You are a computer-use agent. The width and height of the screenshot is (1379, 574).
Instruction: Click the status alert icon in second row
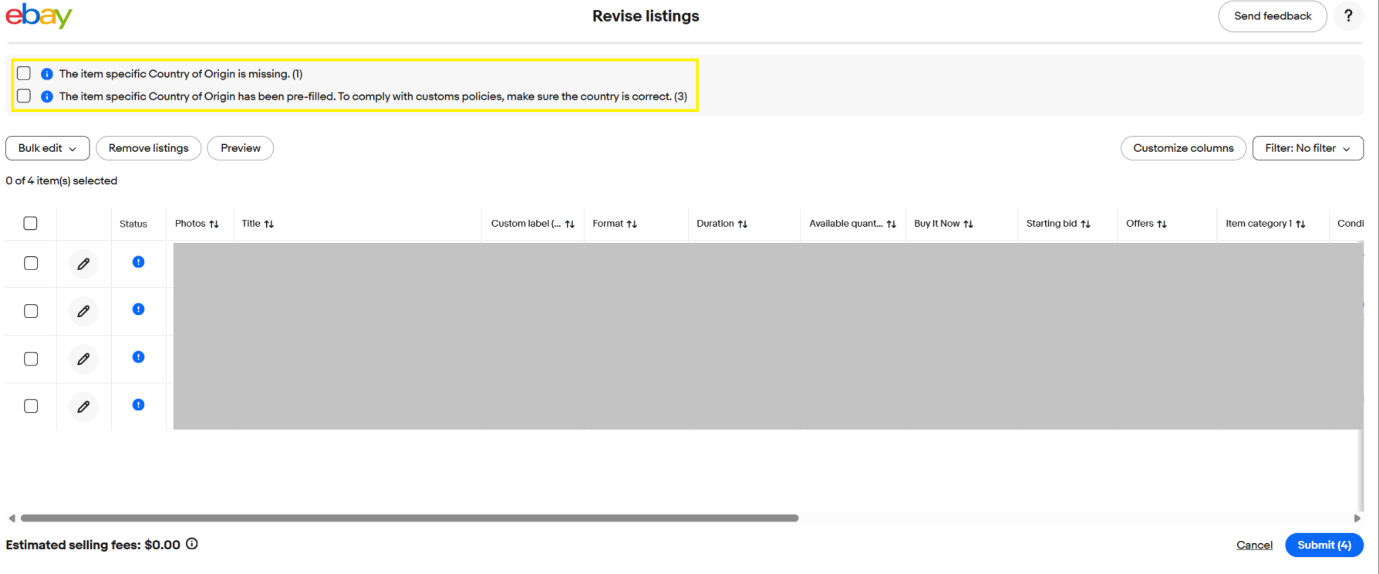pos(138,309)
